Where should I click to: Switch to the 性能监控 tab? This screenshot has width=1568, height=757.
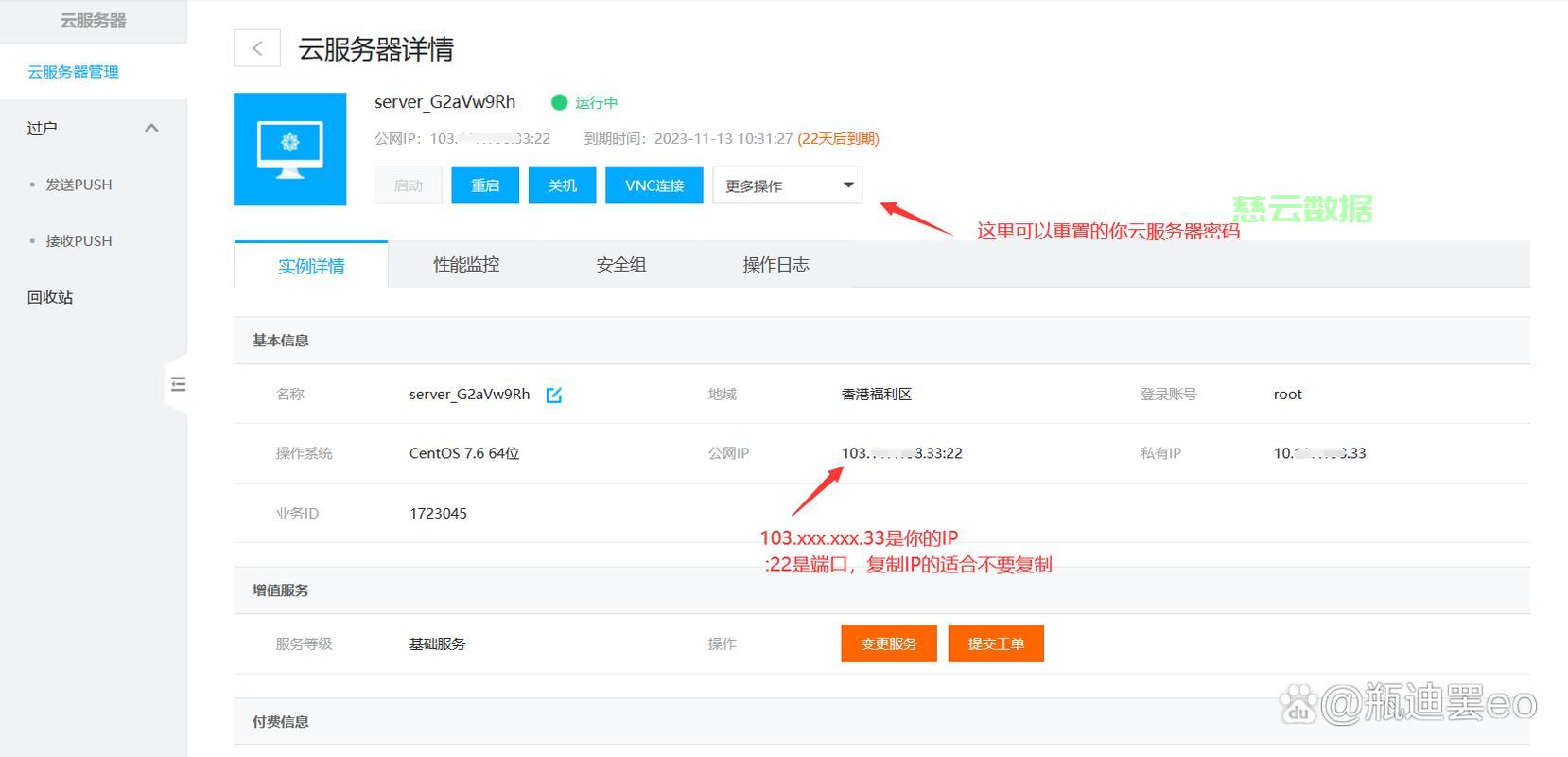click(x=466, y=265)
